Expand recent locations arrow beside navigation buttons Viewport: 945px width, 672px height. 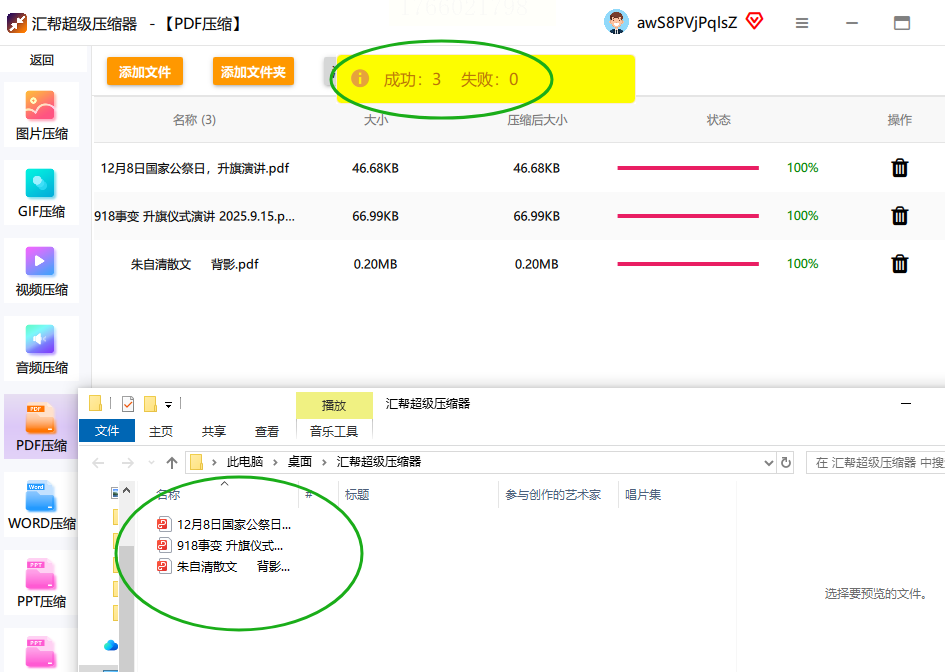pyautogui.click(x=151, y=462)
